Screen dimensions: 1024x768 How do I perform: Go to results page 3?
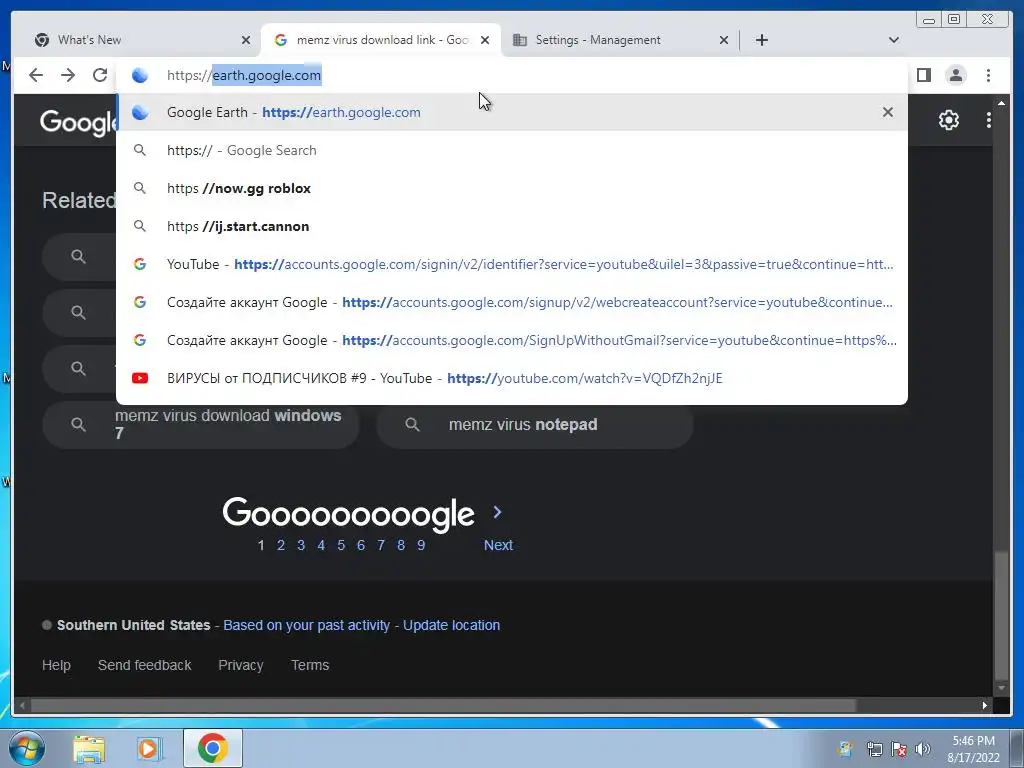(301, 545)
